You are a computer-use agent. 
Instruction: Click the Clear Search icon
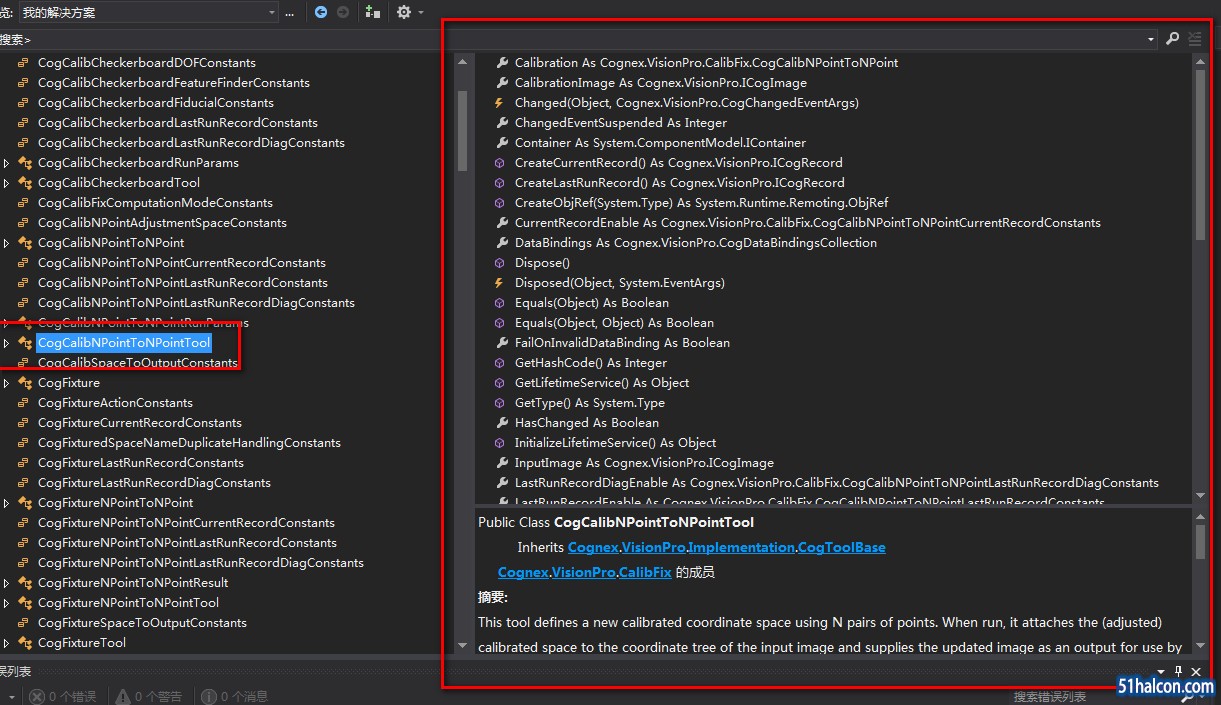coord(1195,39)
